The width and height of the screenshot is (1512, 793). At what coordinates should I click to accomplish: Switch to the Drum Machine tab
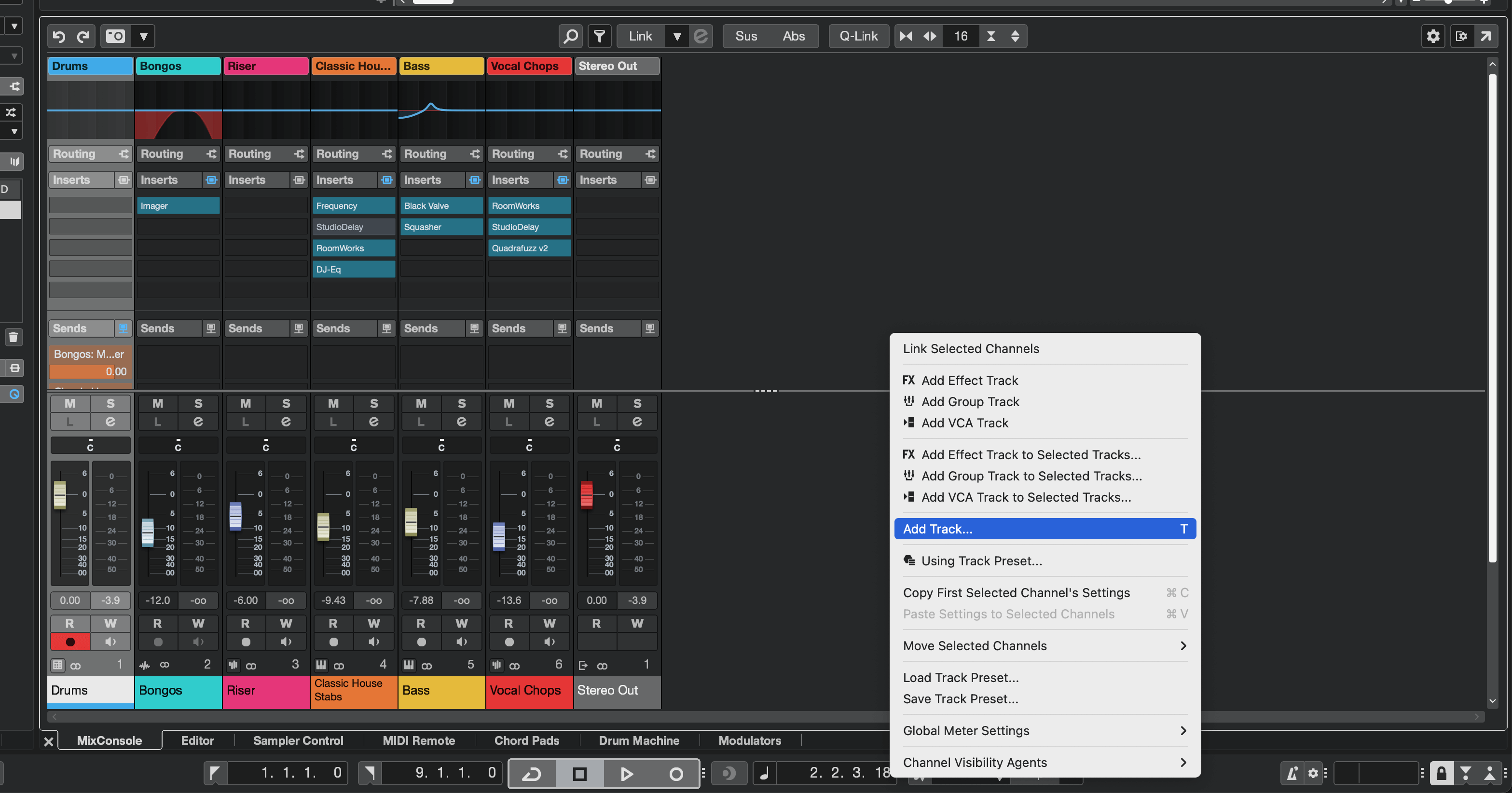(x=639, y=741)
